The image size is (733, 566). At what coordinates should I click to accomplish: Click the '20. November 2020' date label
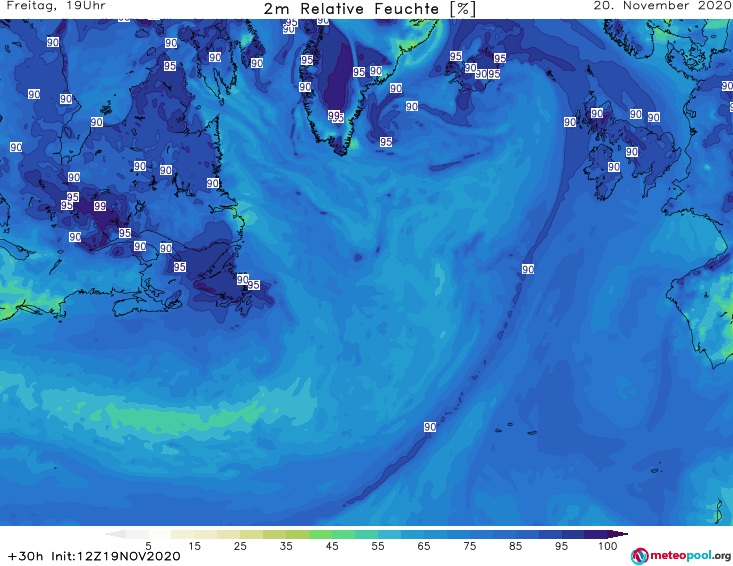coord(662,6)
